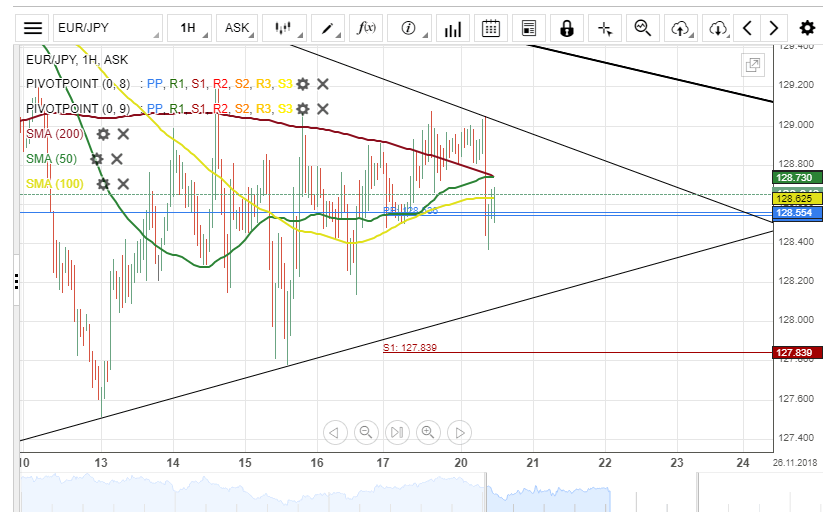830x523 pixels.
Task: Open the ASK price side dropdown
Action: click(237, 28)
